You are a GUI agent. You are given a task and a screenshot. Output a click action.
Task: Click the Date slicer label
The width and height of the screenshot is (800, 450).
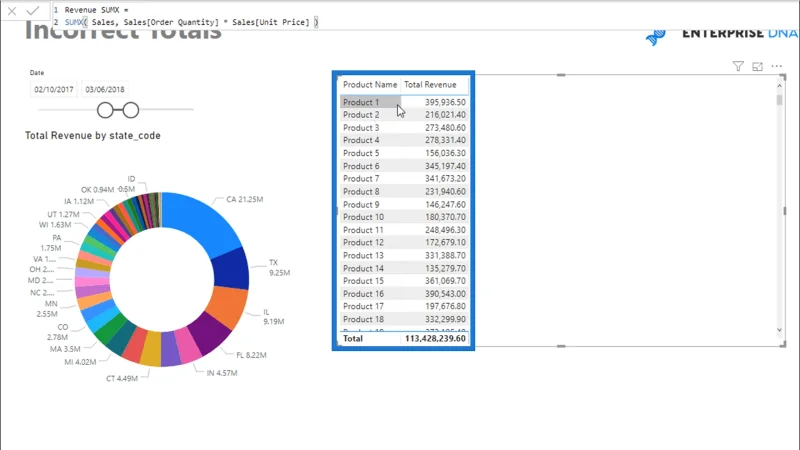[x=37, y=72]
